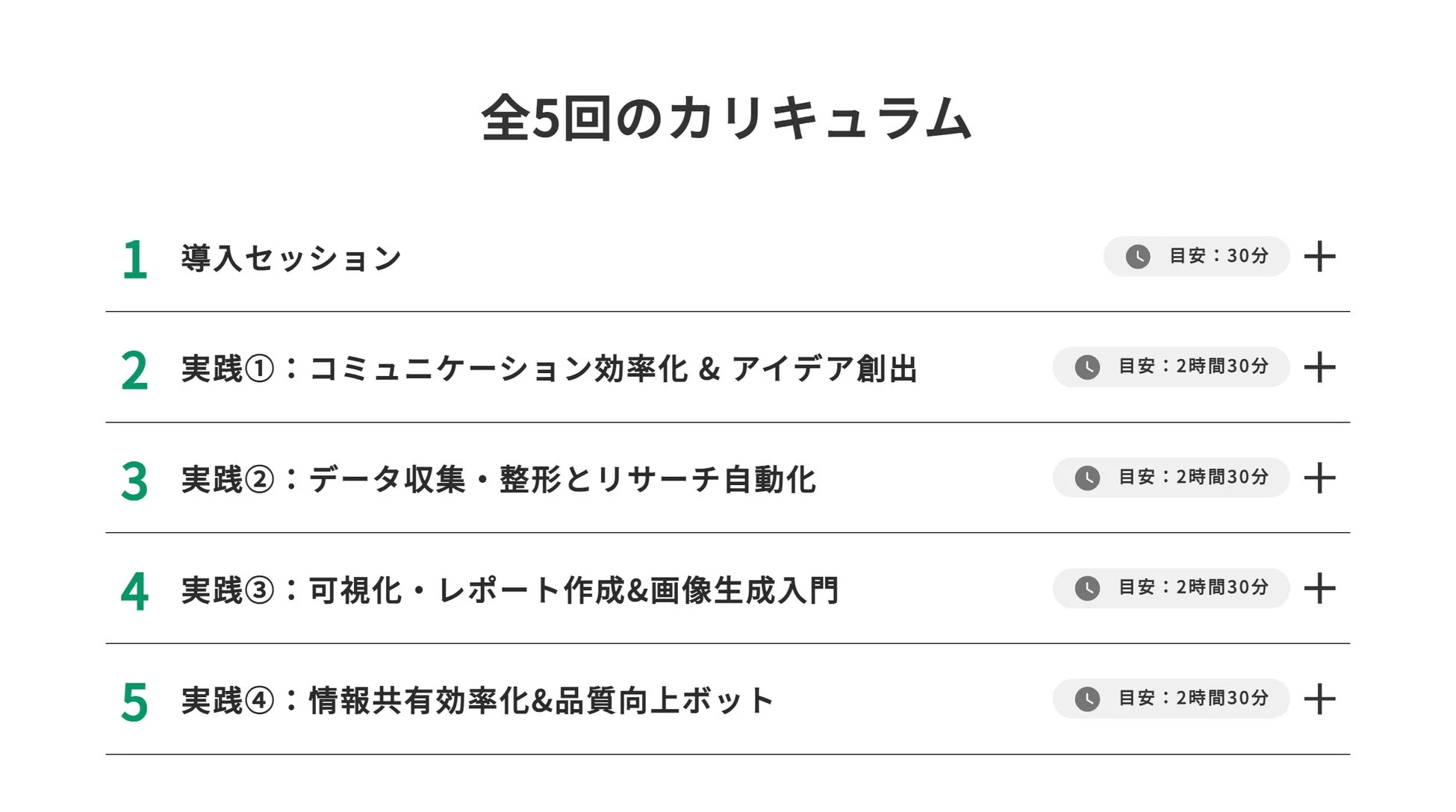Expand 実践①：コミュニケーション効率化 details
The image size is (1456, 812).
point(1322,367)
